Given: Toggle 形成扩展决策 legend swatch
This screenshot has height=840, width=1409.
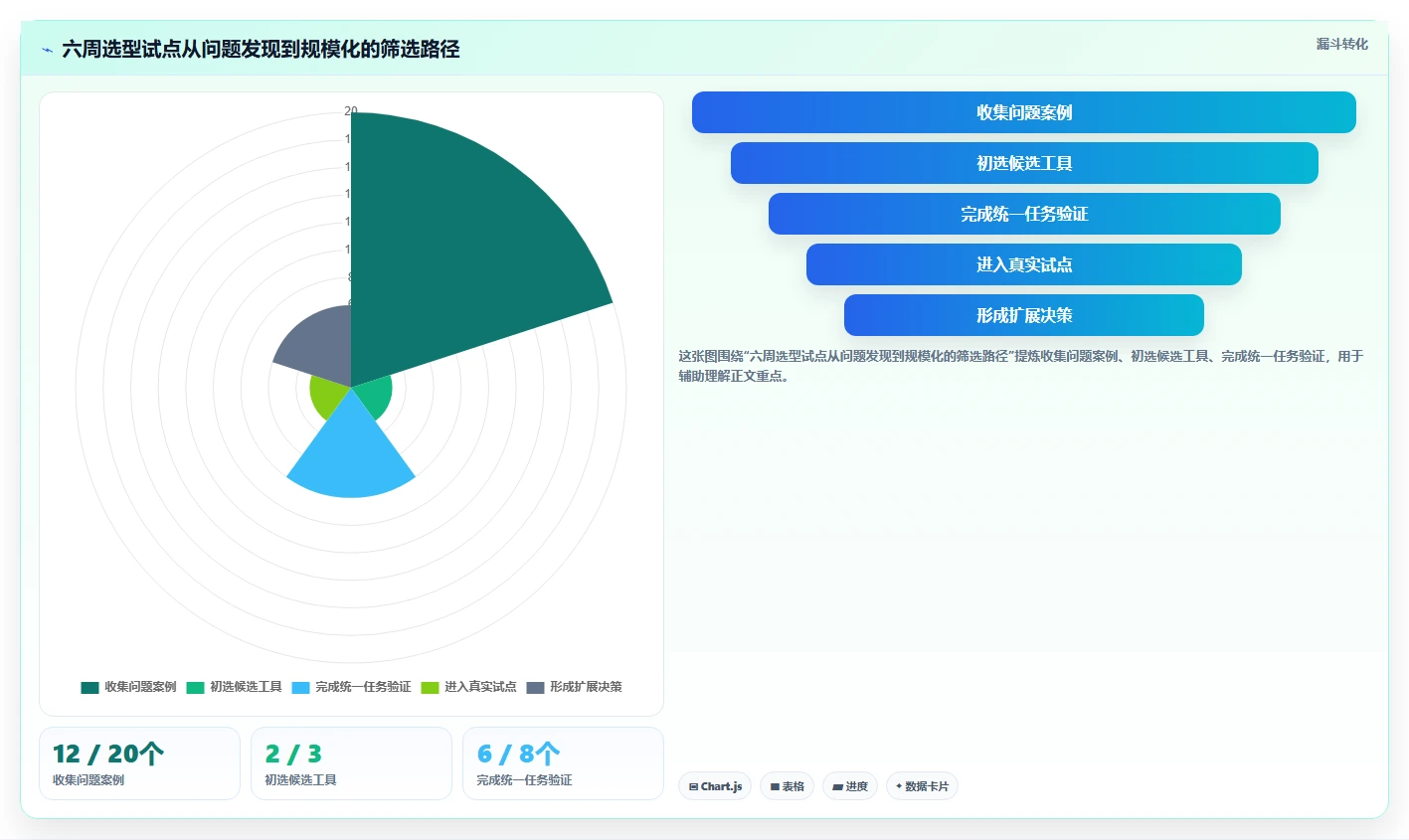Looking at the screenshot, I should point(535,687).
